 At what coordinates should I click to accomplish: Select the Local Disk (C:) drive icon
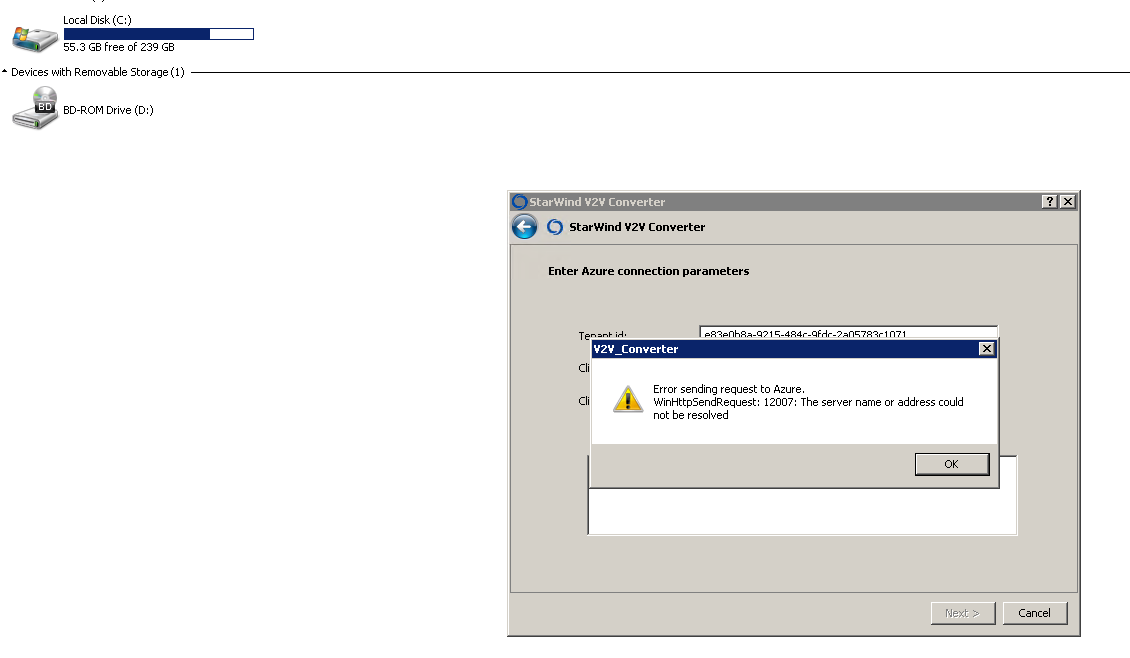(35, 39)
